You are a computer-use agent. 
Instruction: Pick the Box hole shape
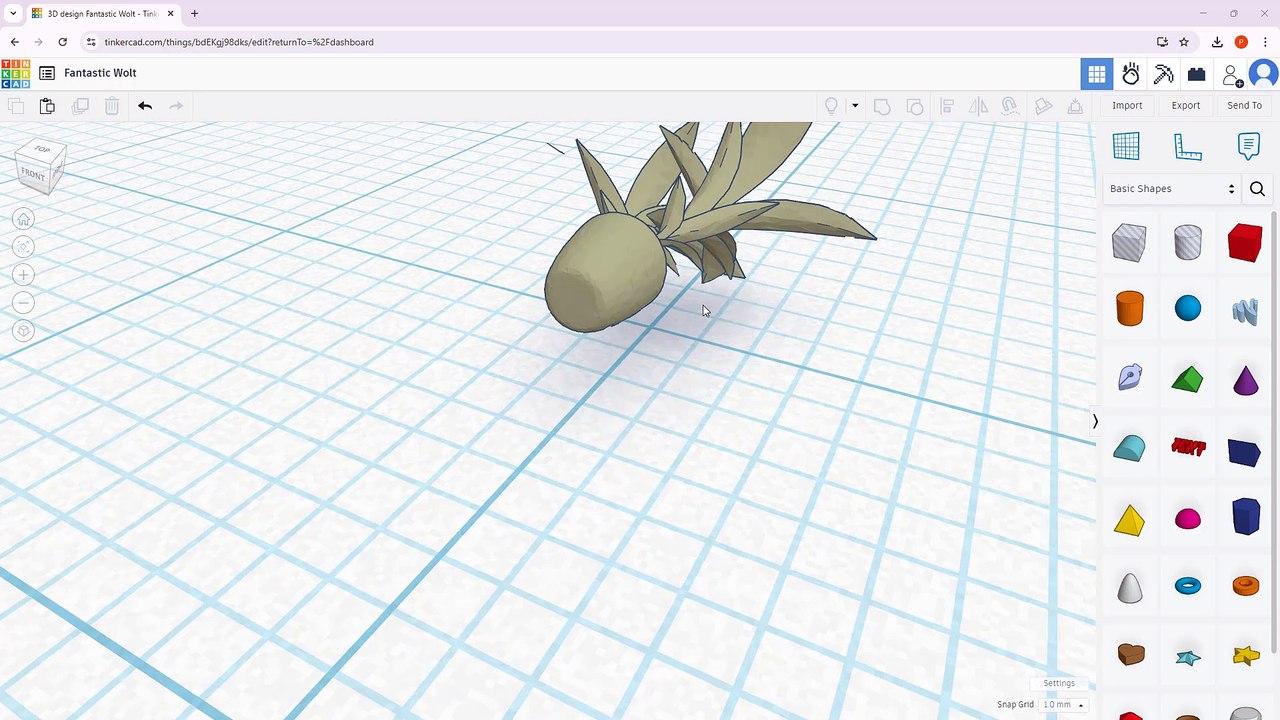point(1129,243)
